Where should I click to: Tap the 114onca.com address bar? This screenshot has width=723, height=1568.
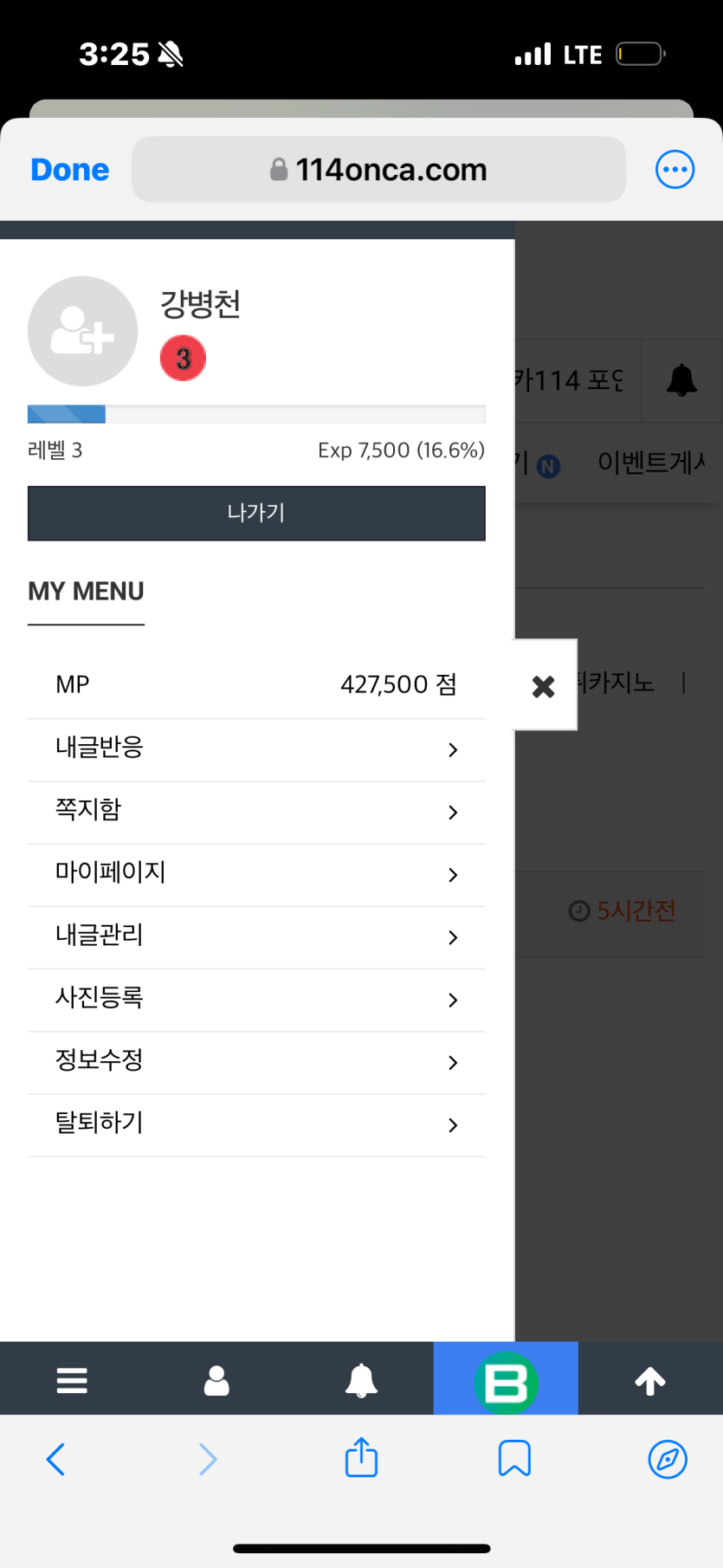click(378, 170)
